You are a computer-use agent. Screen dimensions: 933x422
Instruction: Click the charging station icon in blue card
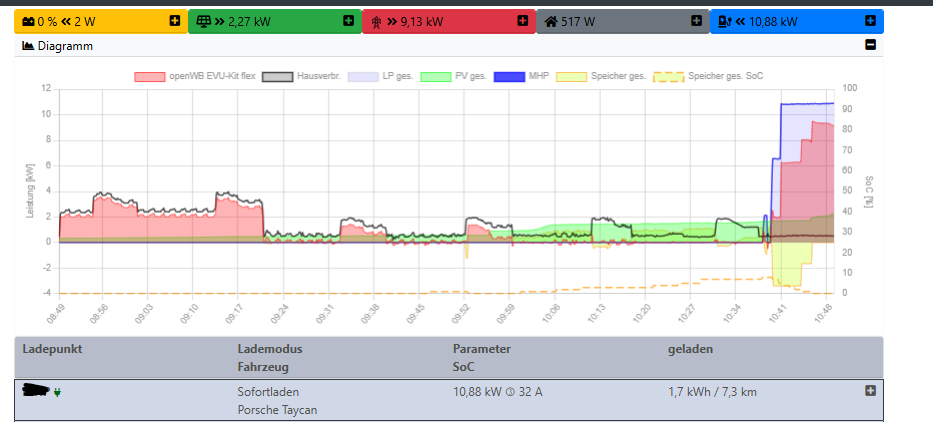724,22
